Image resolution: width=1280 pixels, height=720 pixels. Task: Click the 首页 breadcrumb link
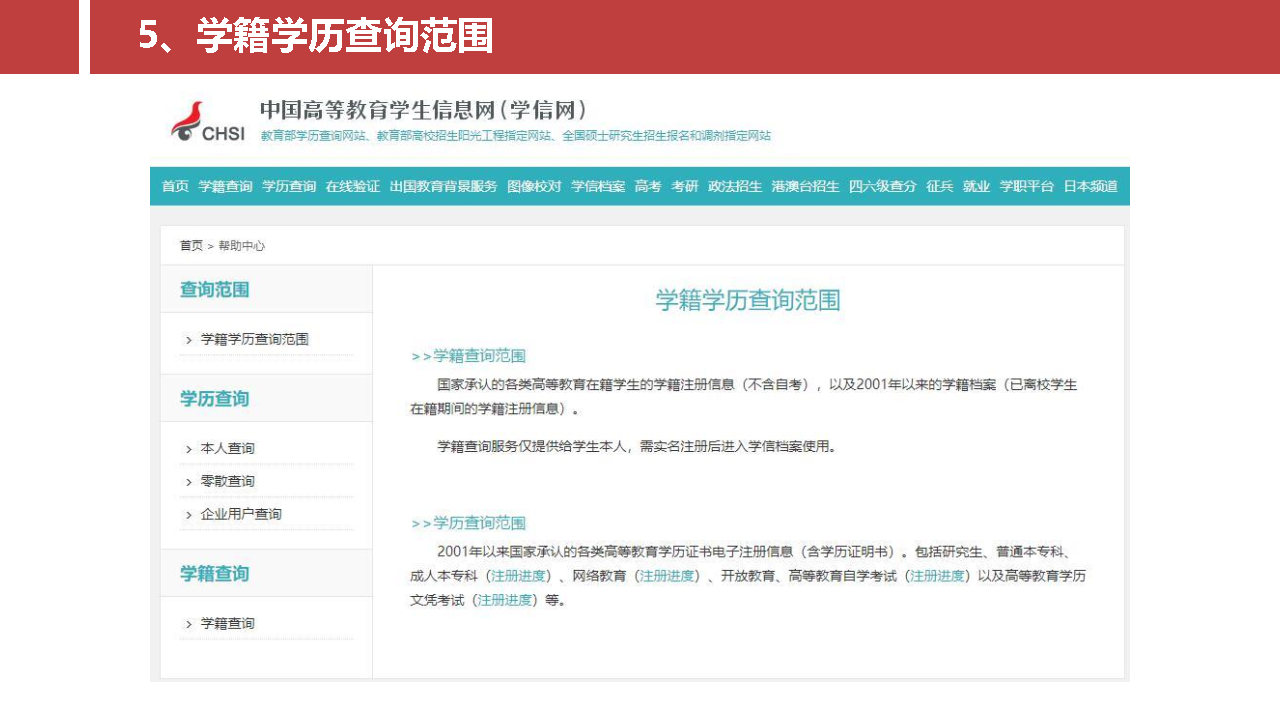tap(191, 245)
